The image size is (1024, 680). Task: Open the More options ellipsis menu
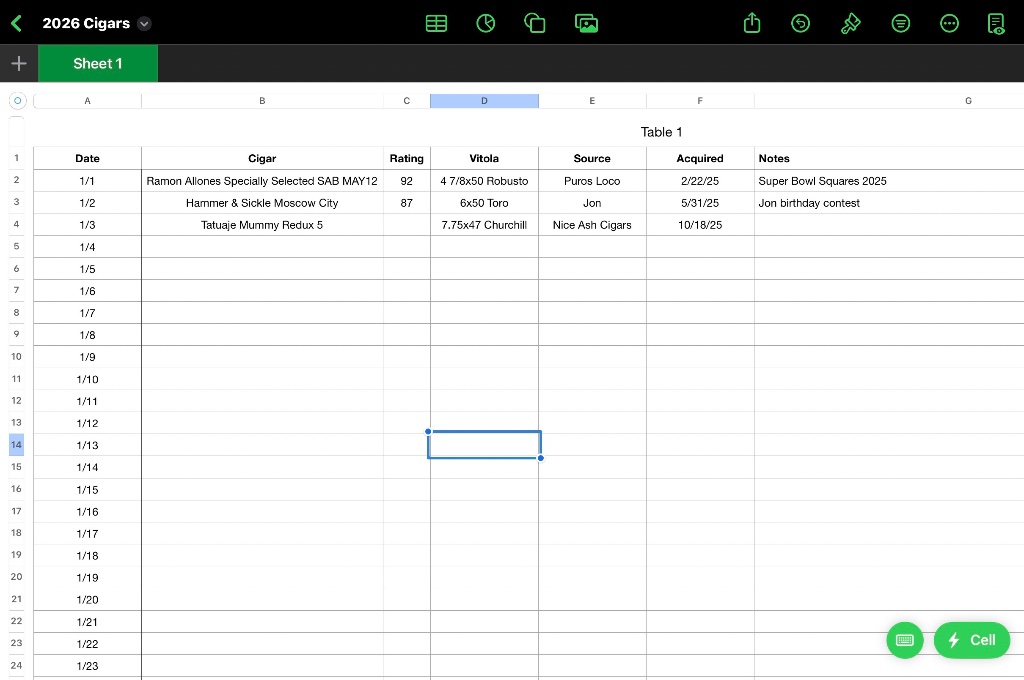(x=950, y=23)
